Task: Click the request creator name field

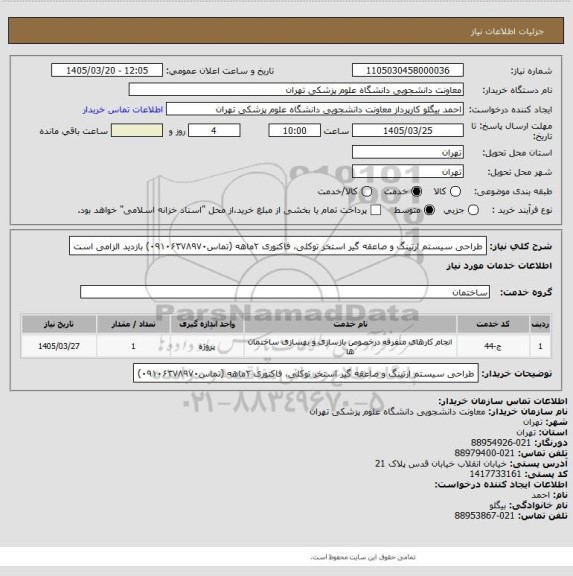Action: pyautogui.click(x=315, y=109)
